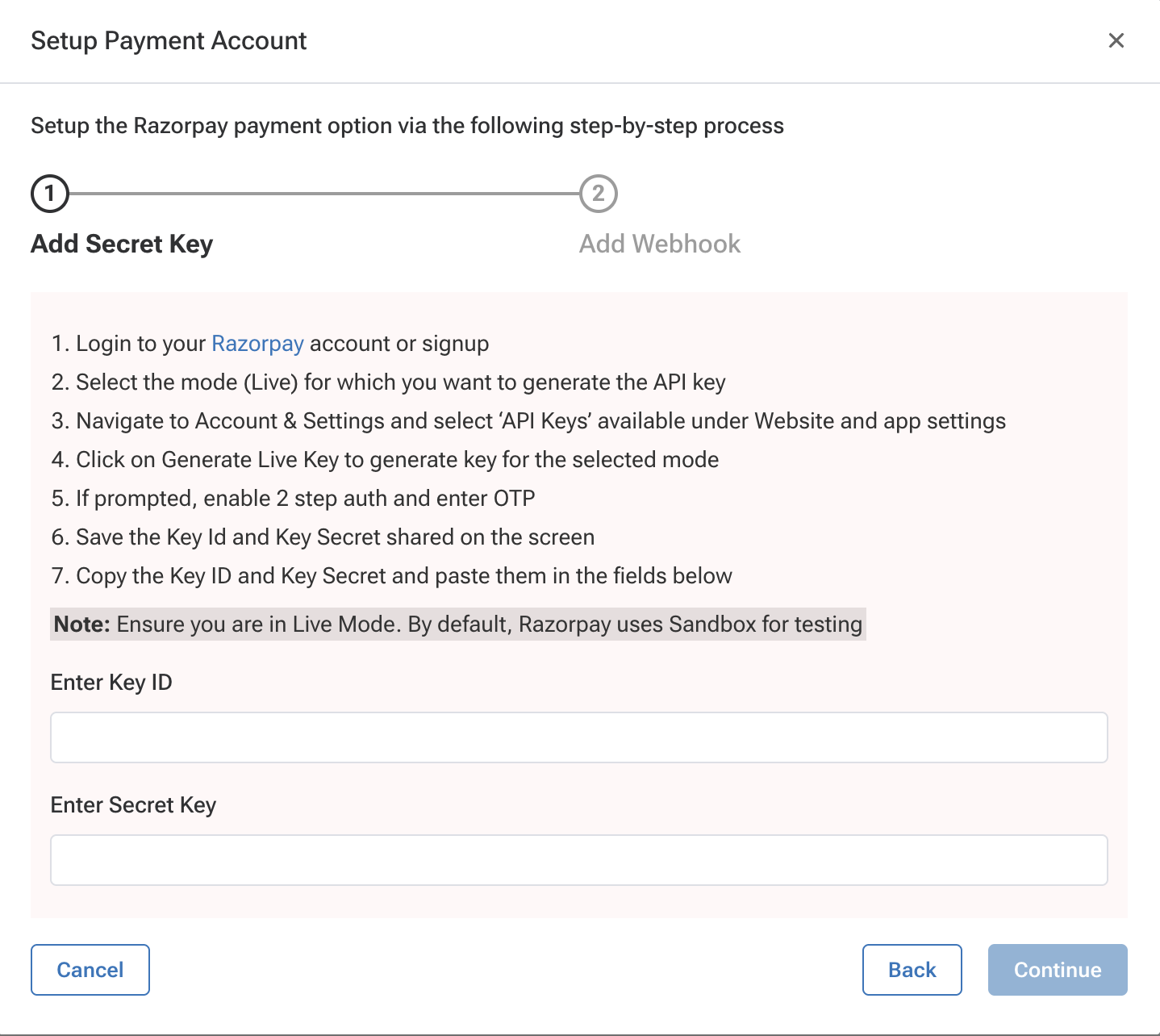
Task: Go back with the Back button
Action: pyautogui.click(x=912, y=970)
